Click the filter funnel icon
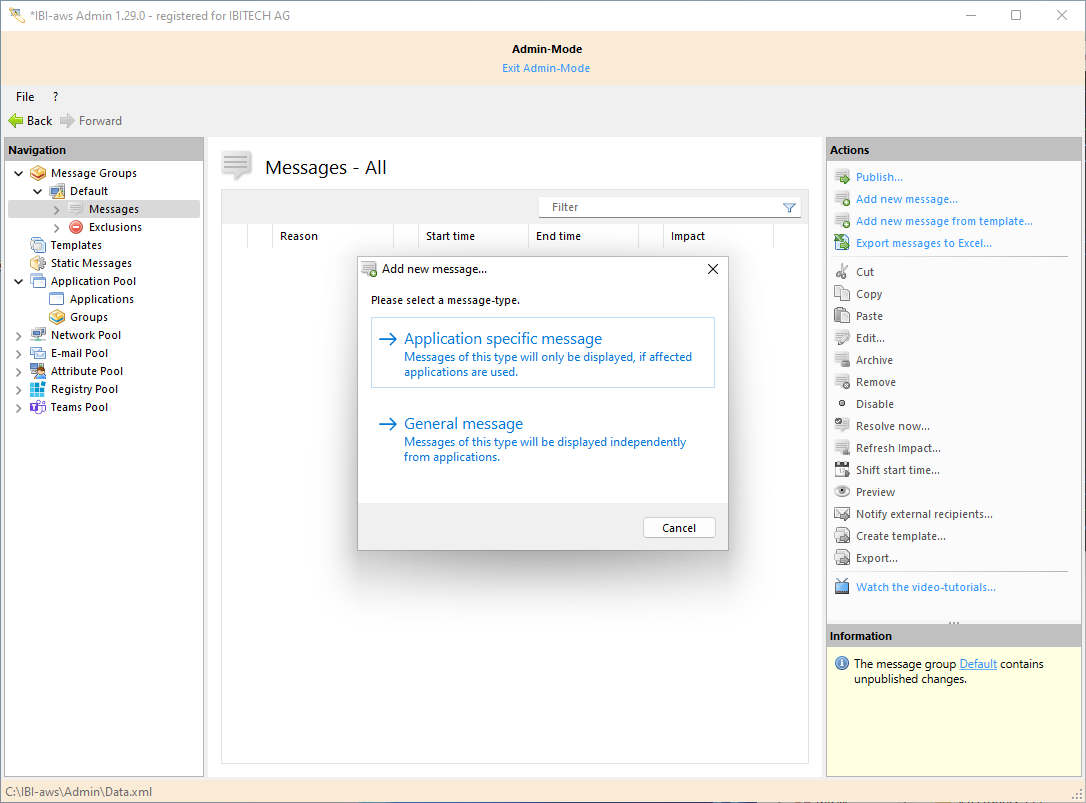1086x803 pixels. point(789,207)
